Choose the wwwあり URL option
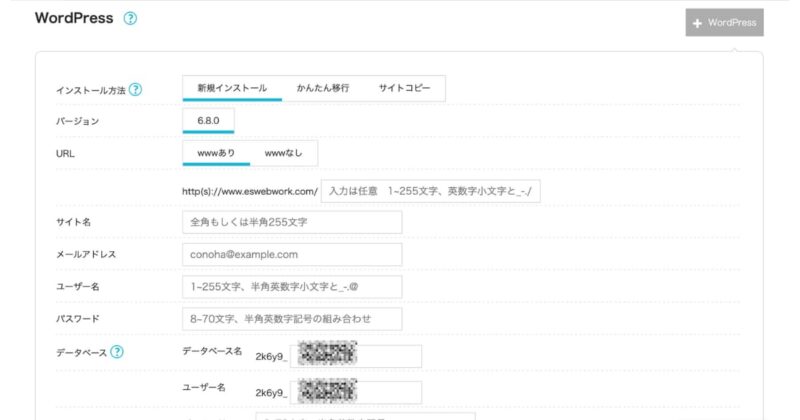800x420 pixels. coord(216,153)
